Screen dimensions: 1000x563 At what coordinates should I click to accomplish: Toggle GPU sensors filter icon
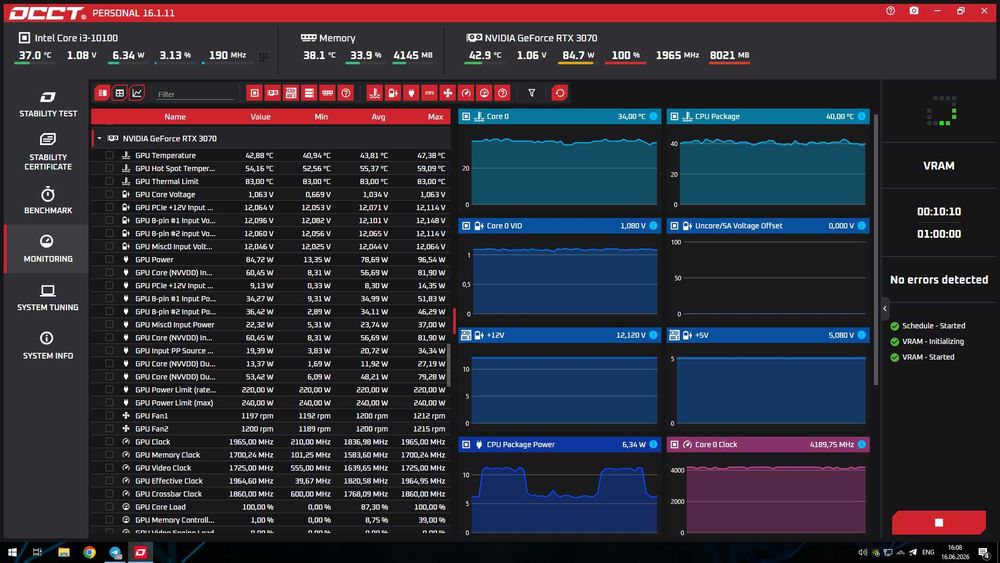pos(272,93)
